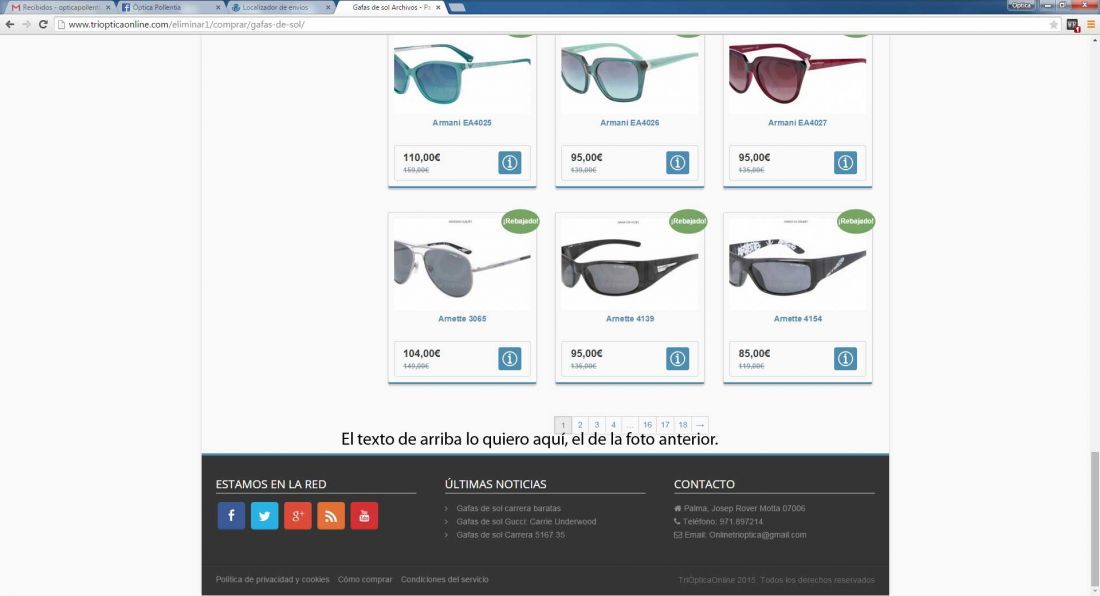The height and width of the screenshot is (596, 1100).
Task: Open Arnette 4139 product link
Action: pyautogui.click(x=629, y=318)
